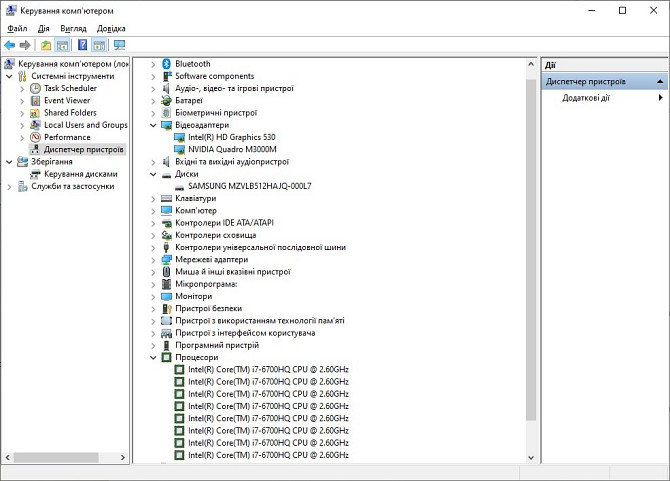Select Пристрої з інтерфейсом користувача
Image resolution: width=670 pixels, height=481 pixels.
coord(245,333)
